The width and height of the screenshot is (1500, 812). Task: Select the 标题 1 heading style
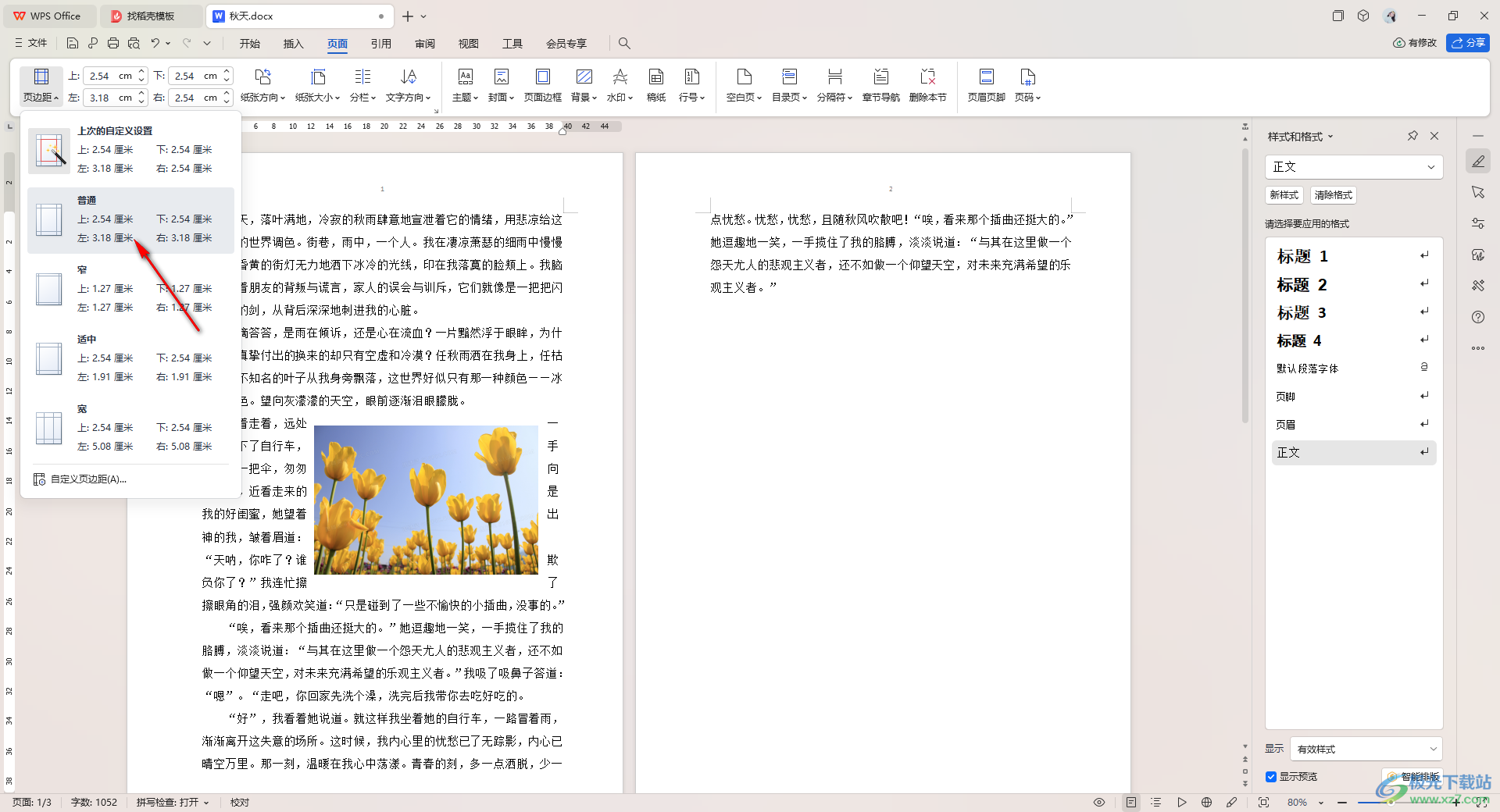1354,257
